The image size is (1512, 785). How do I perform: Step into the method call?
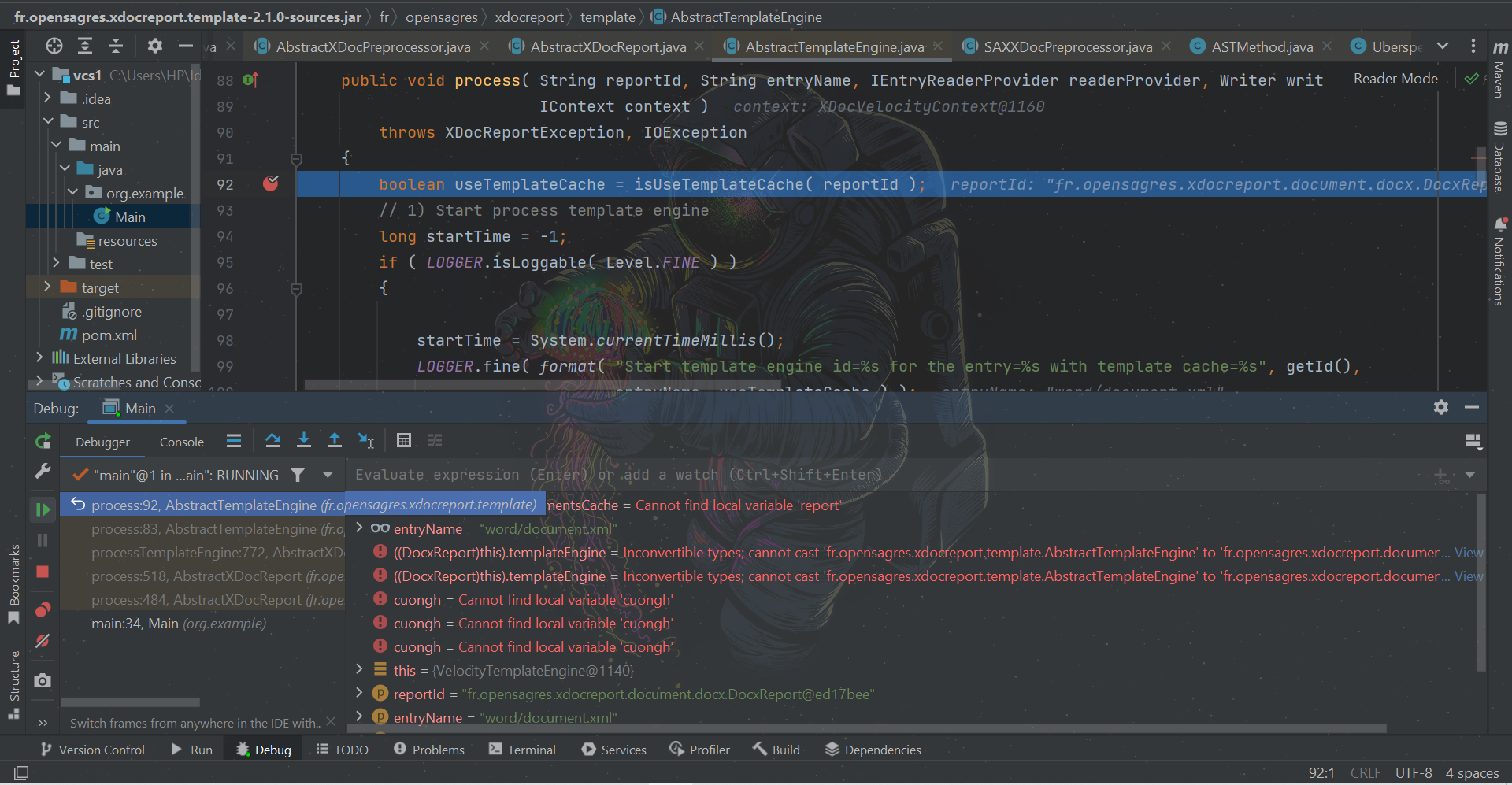[x=304, y=441]
